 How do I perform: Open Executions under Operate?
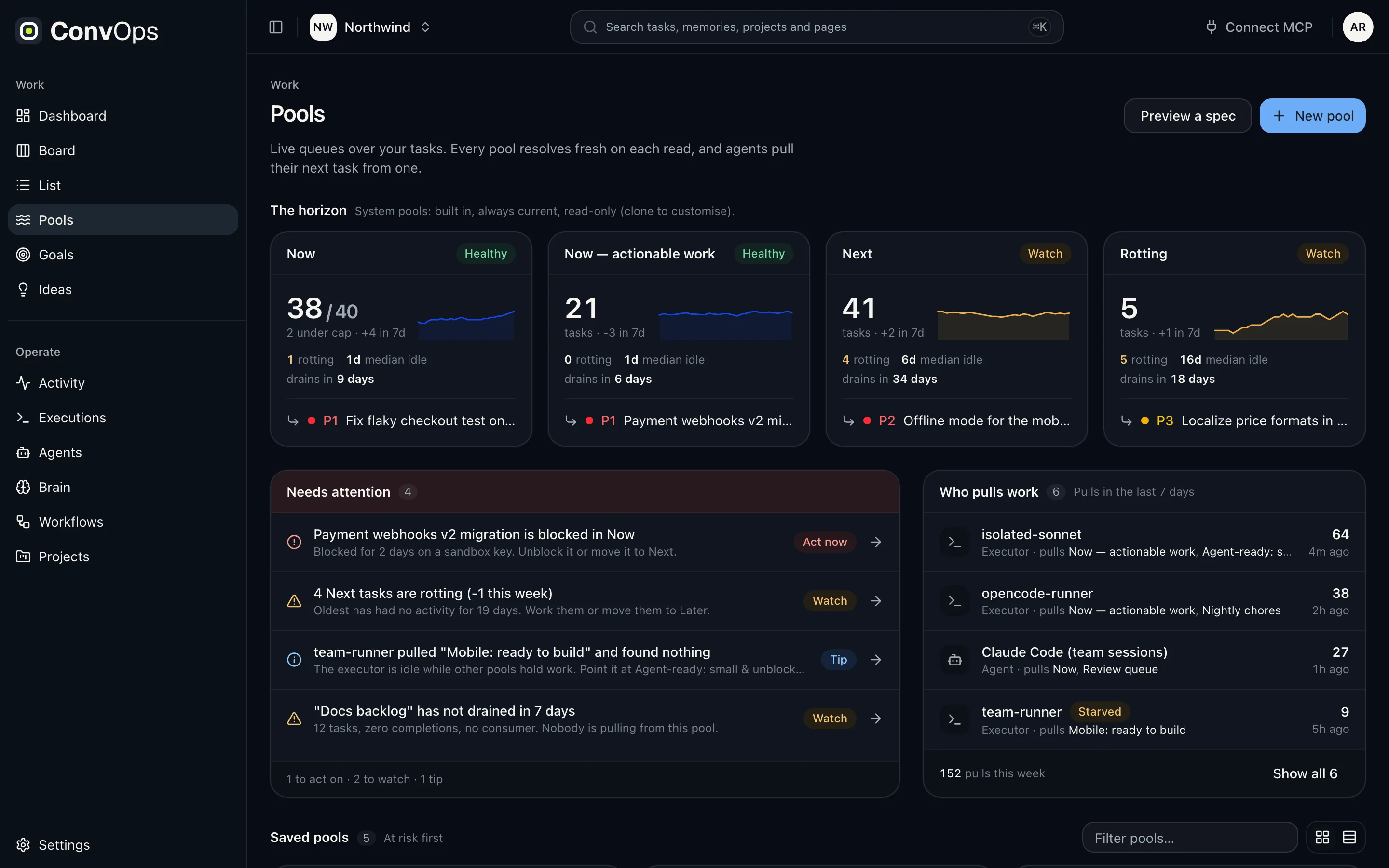coord(123,418)
